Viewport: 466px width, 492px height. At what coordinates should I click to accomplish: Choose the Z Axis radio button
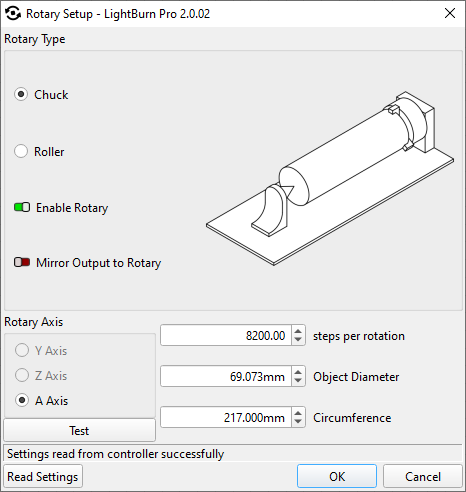(22, 375)
